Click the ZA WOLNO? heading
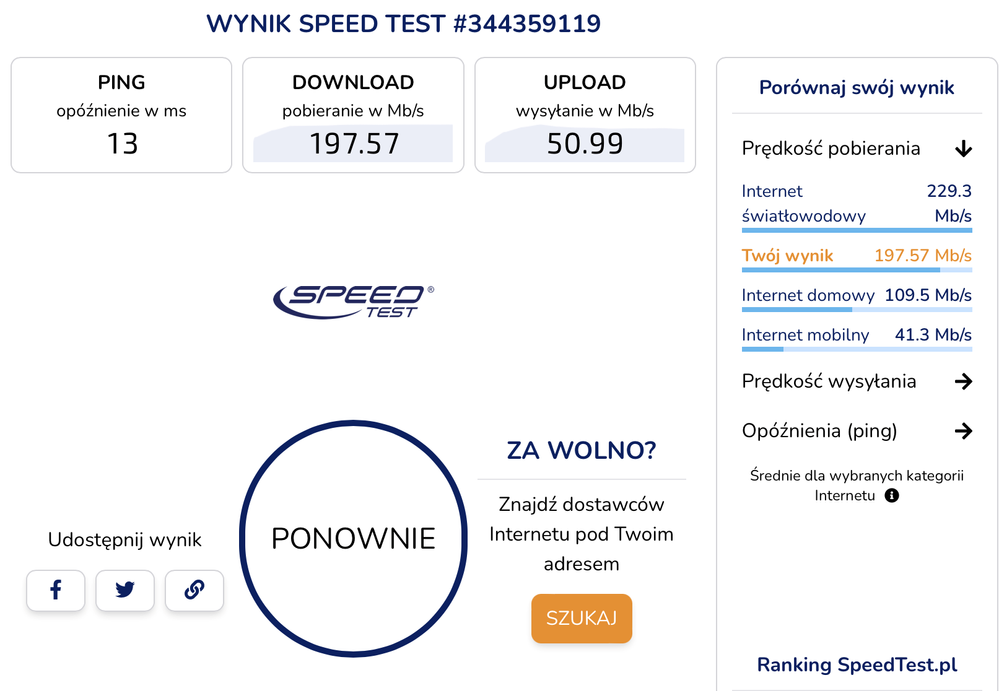The height and width of the screenshot is (691, 999). pyautogui.click(x=581, y=450)
